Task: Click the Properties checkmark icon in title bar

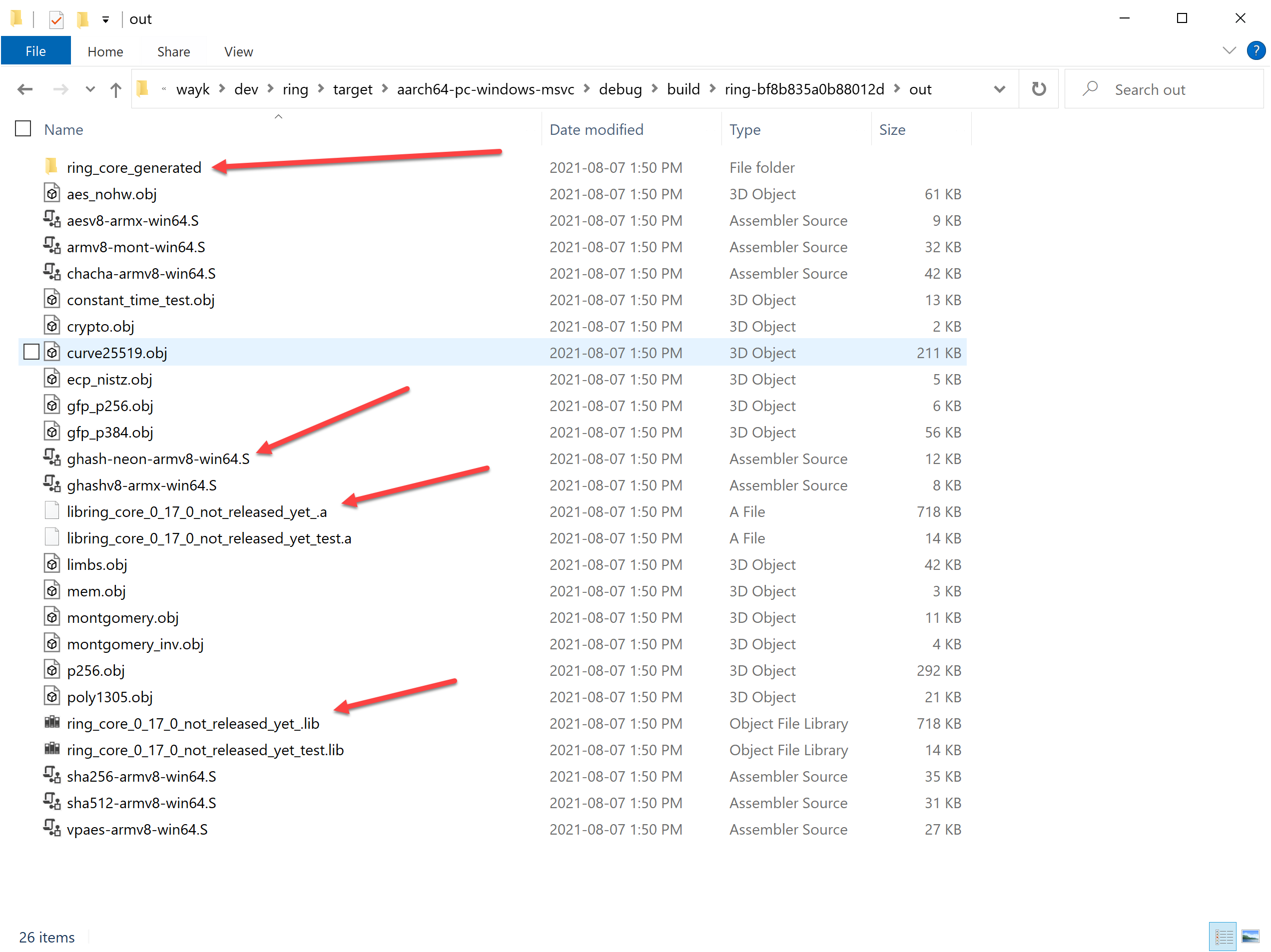Action: pyautogui.click(x=56, y=20)
